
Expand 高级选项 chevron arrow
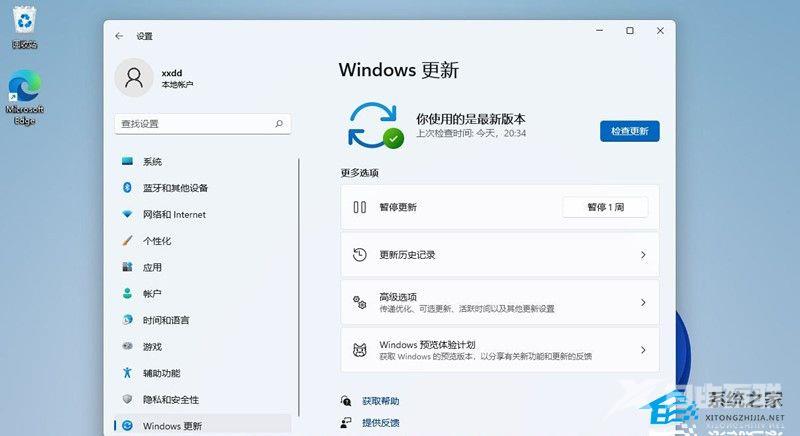tap(643, 302)
